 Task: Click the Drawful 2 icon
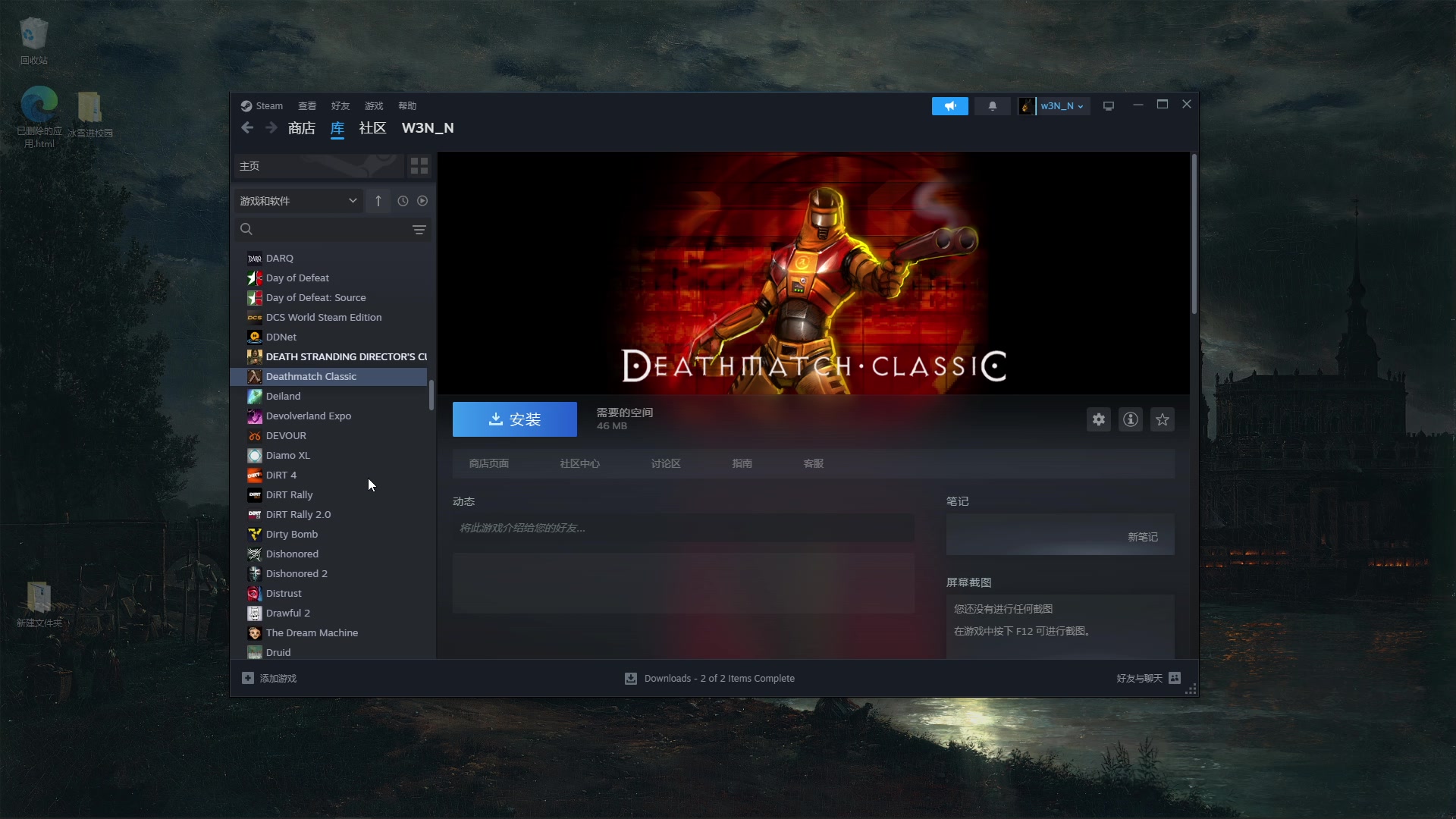click(255, 613)
